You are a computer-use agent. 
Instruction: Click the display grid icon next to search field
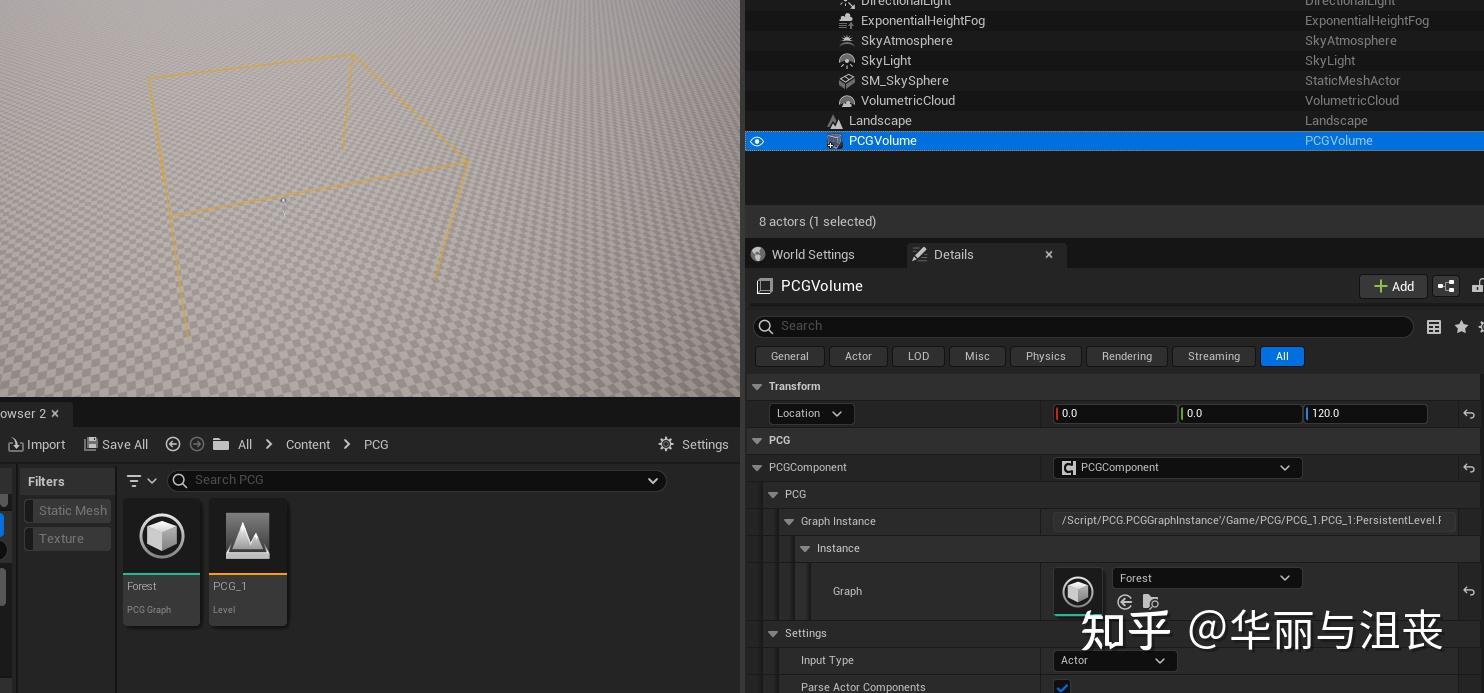tap(1434, 326)
